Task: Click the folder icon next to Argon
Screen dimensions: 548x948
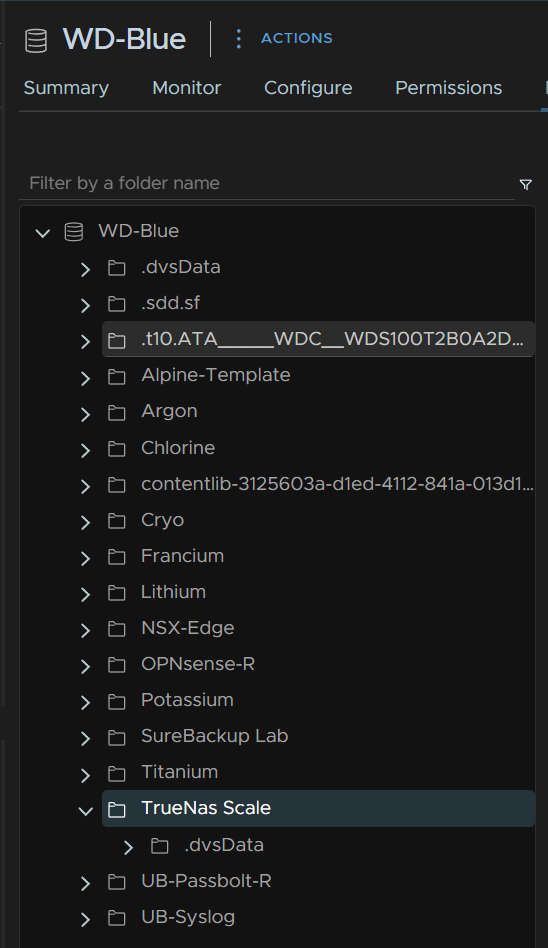Action: [117, 412]
